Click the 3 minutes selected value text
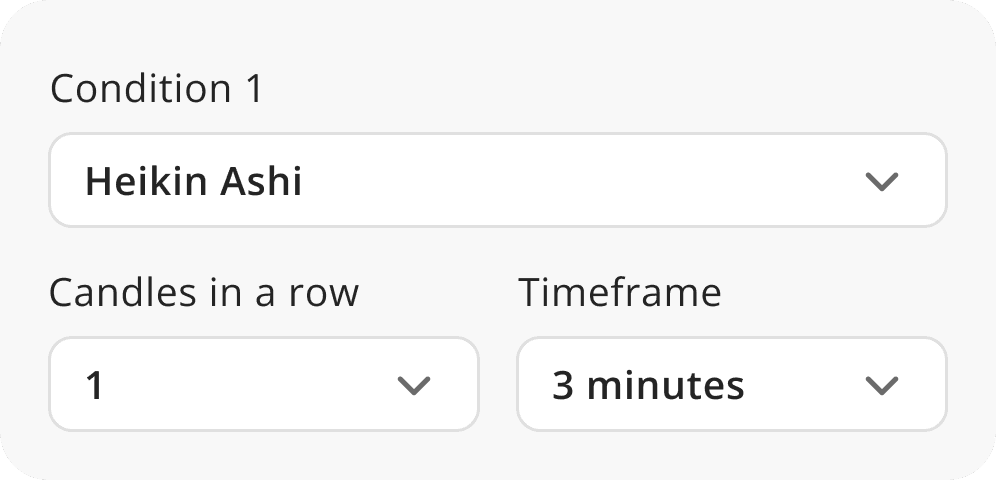This screenshot has width=996, height=480. [x=648, y=385]
